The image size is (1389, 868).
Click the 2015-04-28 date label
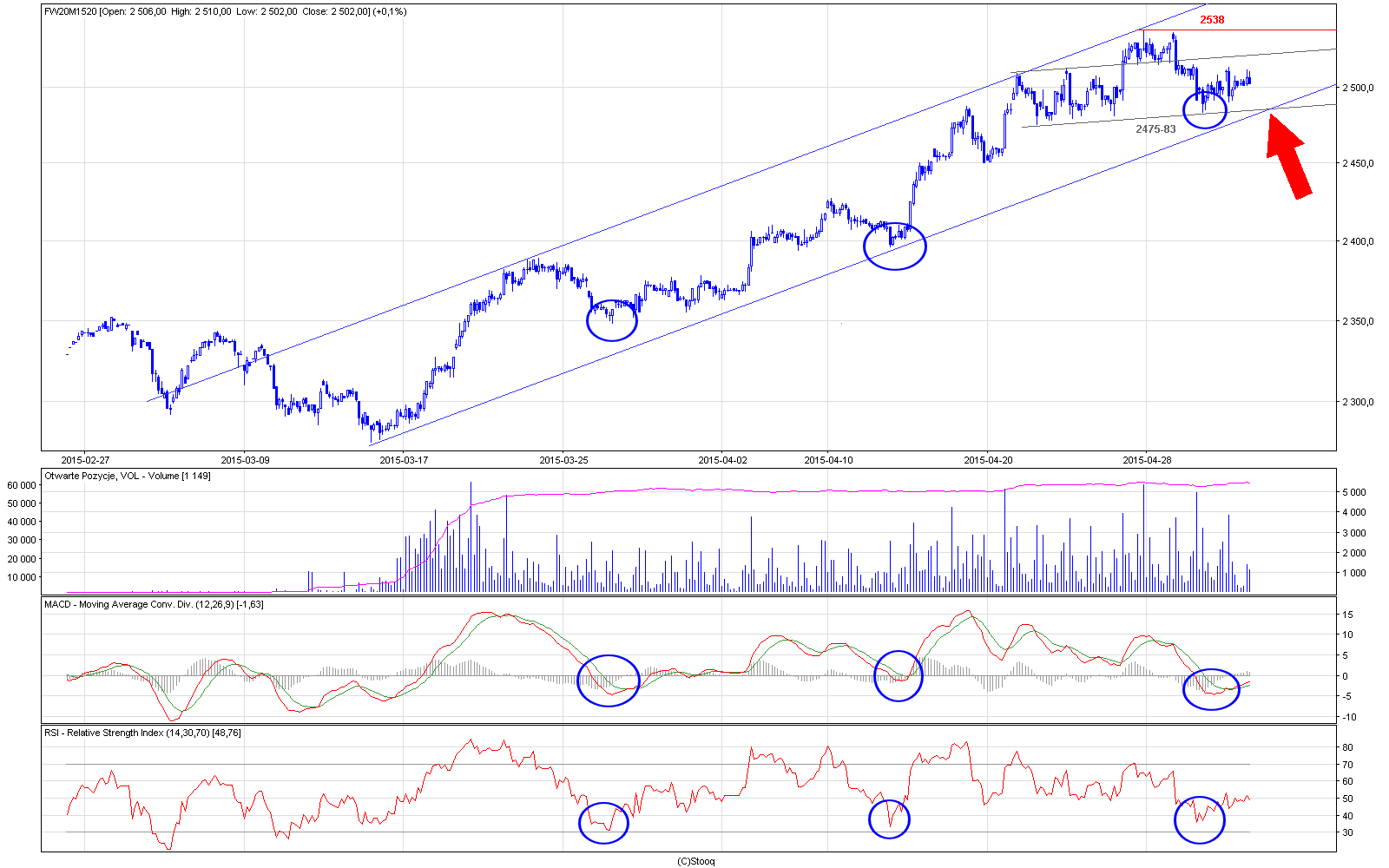[1147, 460]
